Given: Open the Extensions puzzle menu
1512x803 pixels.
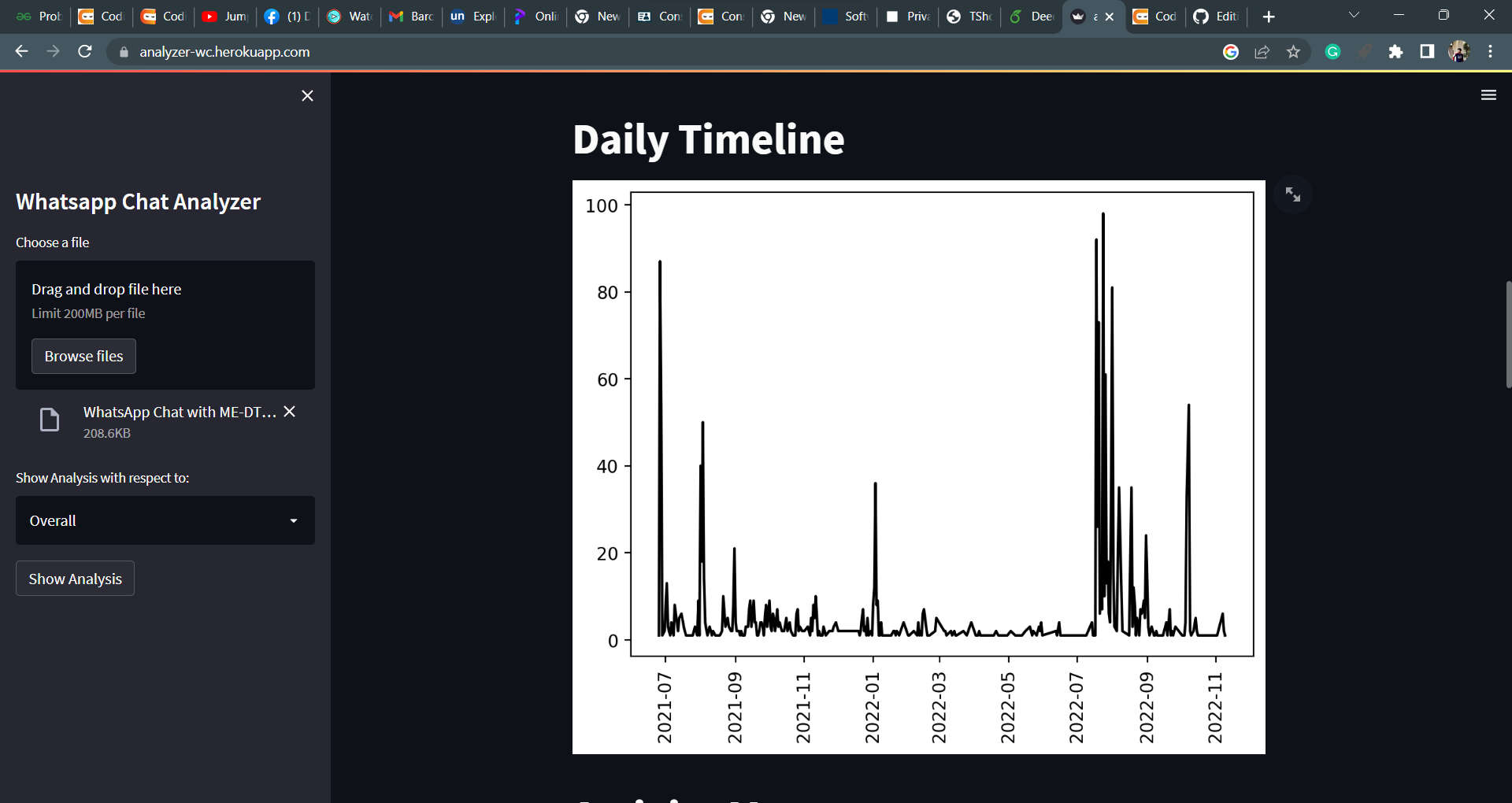Looking at the screenshot, I should (1395, 52).
